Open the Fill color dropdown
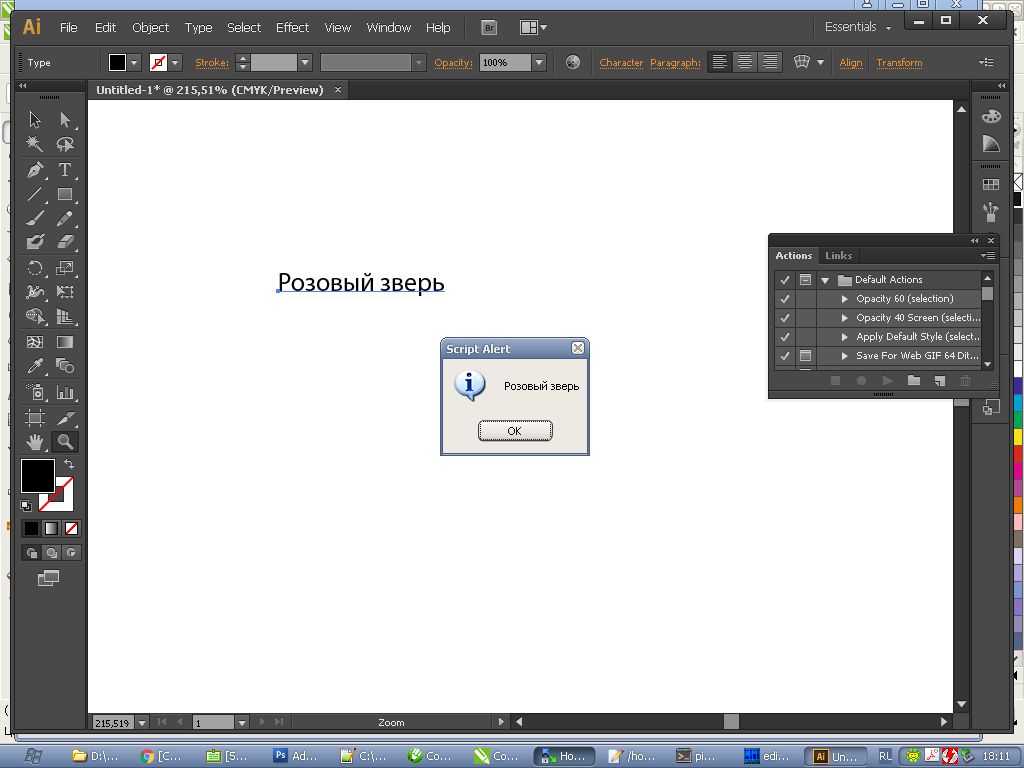Image resolution: width=1024 pixels, height=768 pixels. coord(134,63)
